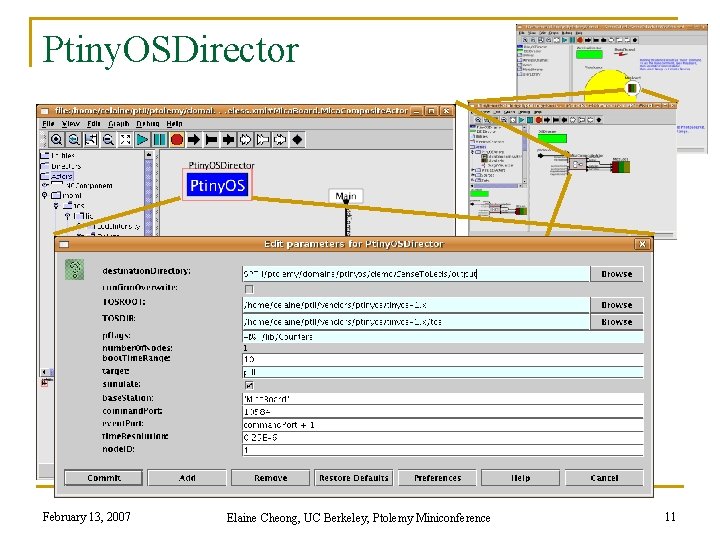The height and width of the screenshot is (540, 720).
Task: Click the library tree horizontal scrollbar left arrow
Action: point(45,371)
